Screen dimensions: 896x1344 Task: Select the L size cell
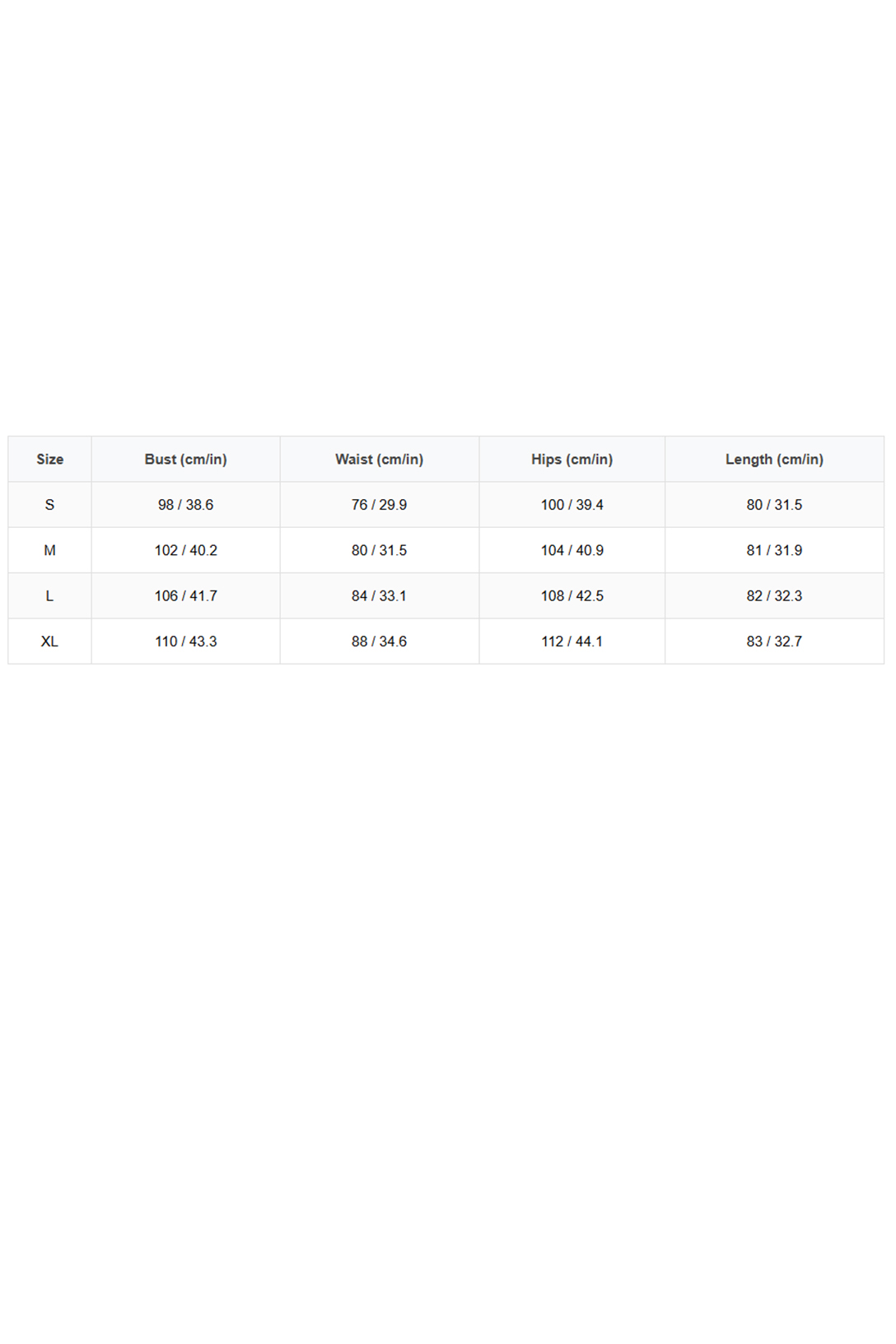click(x=49, y=595)
